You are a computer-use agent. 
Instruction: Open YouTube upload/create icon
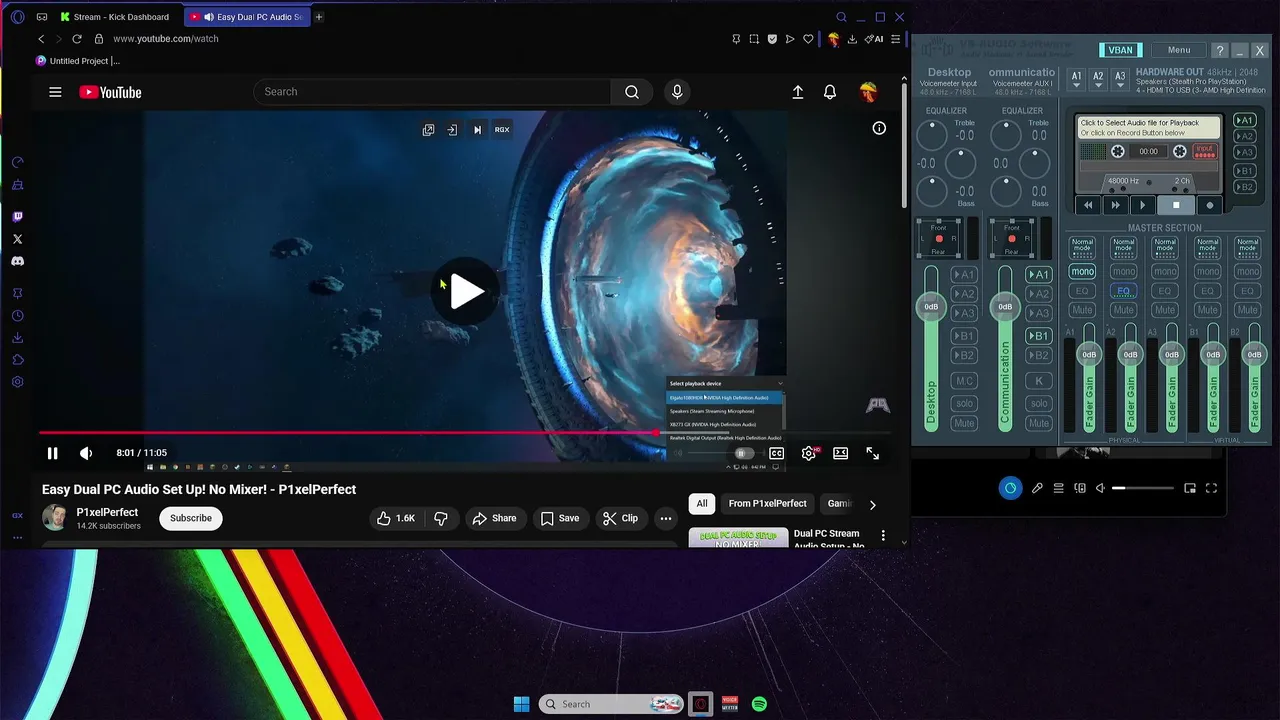[798, 92]
